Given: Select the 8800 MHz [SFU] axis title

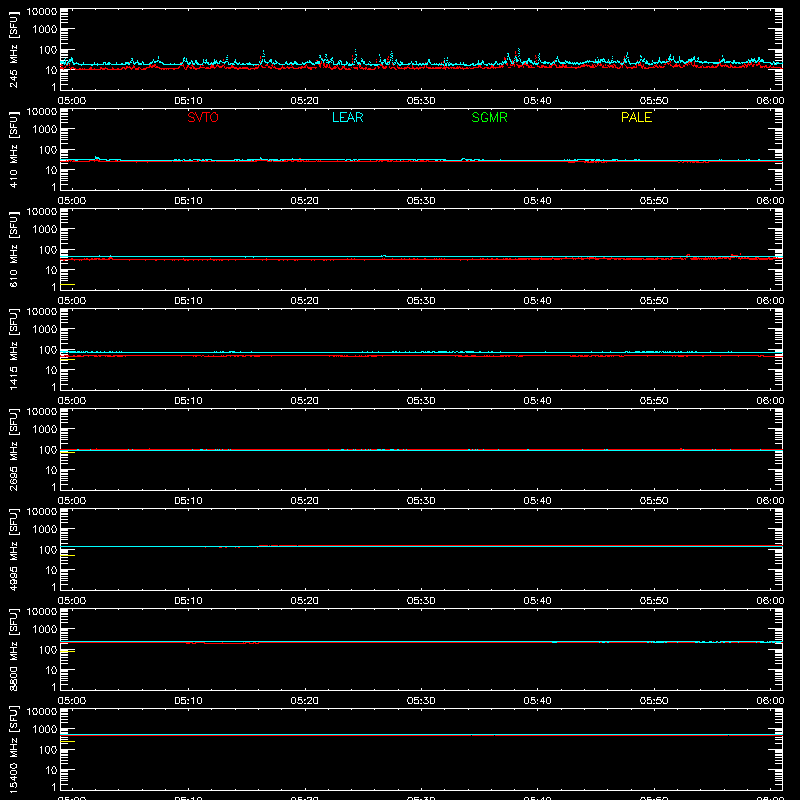Looking at the screenshot, I should pyautogui.click(x=13, y=650).
